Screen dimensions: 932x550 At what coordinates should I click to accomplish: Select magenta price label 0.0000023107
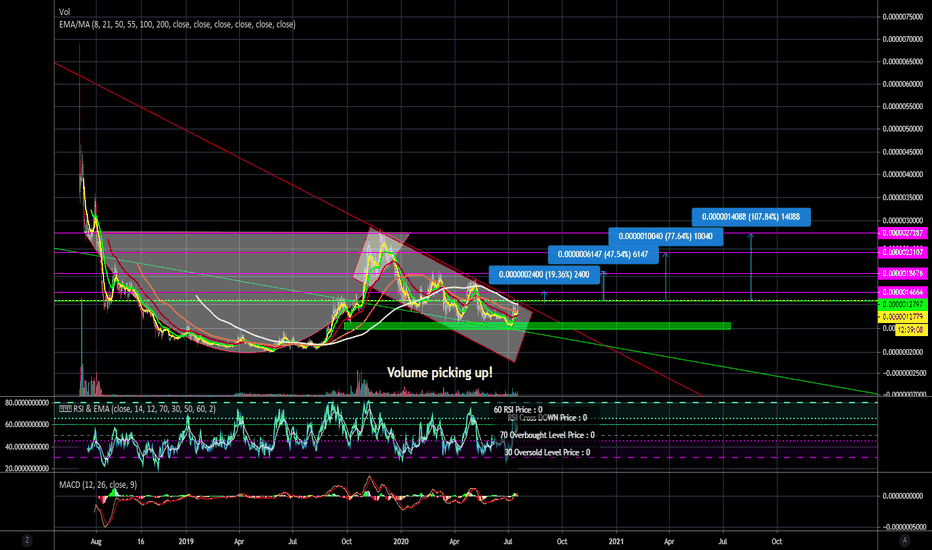[x=902, y=253]
